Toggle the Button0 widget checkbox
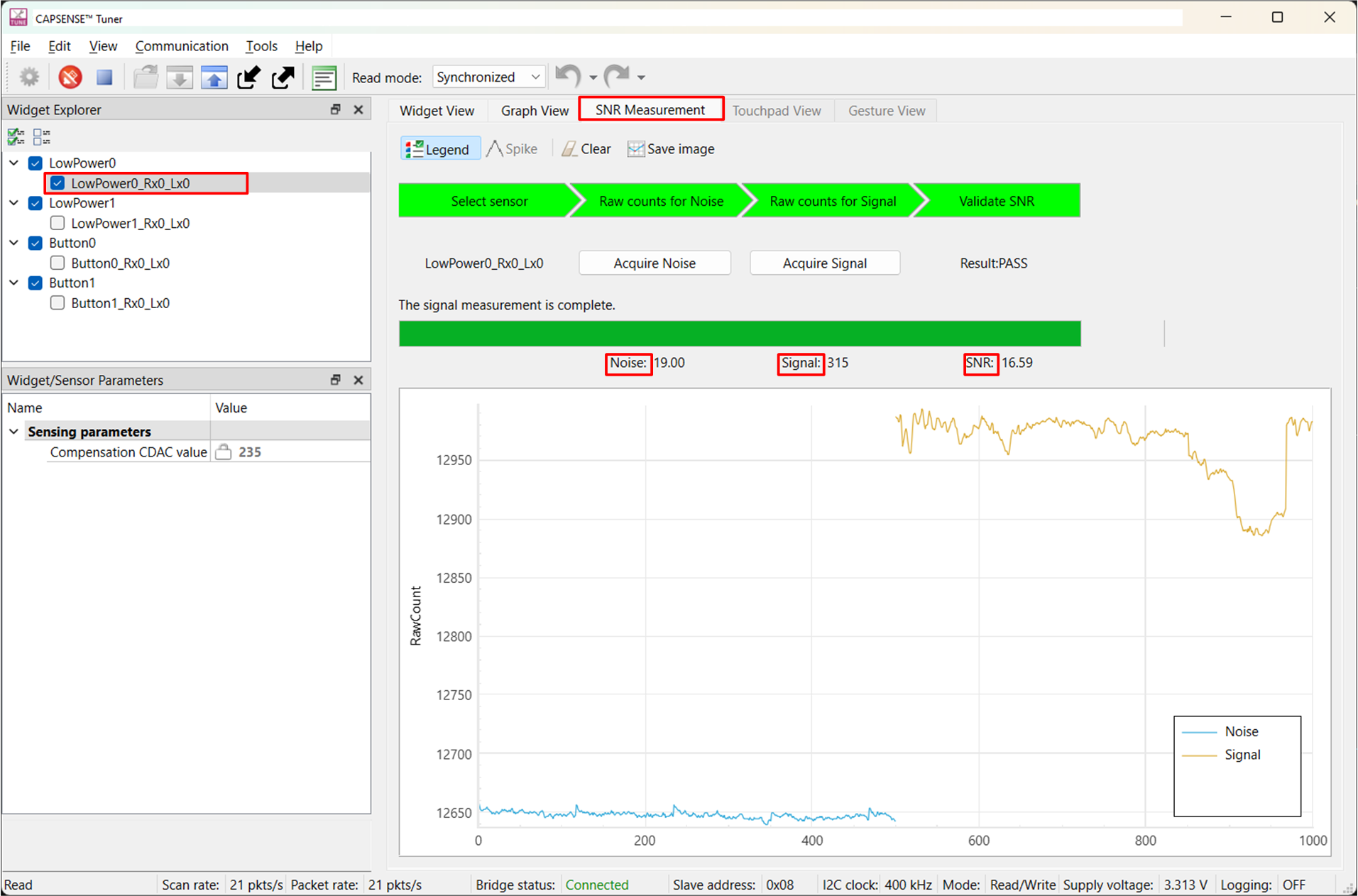 pyautogui.click(x=35, y=243)
